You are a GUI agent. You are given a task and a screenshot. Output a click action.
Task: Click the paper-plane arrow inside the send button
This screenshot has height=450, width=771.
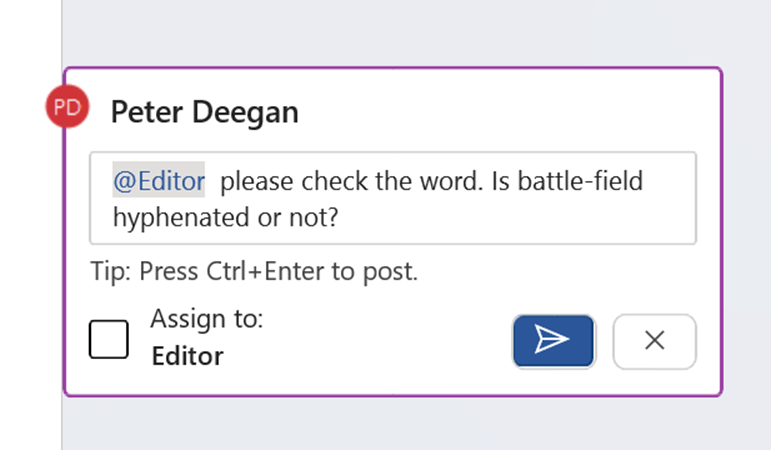coord(553,340)
